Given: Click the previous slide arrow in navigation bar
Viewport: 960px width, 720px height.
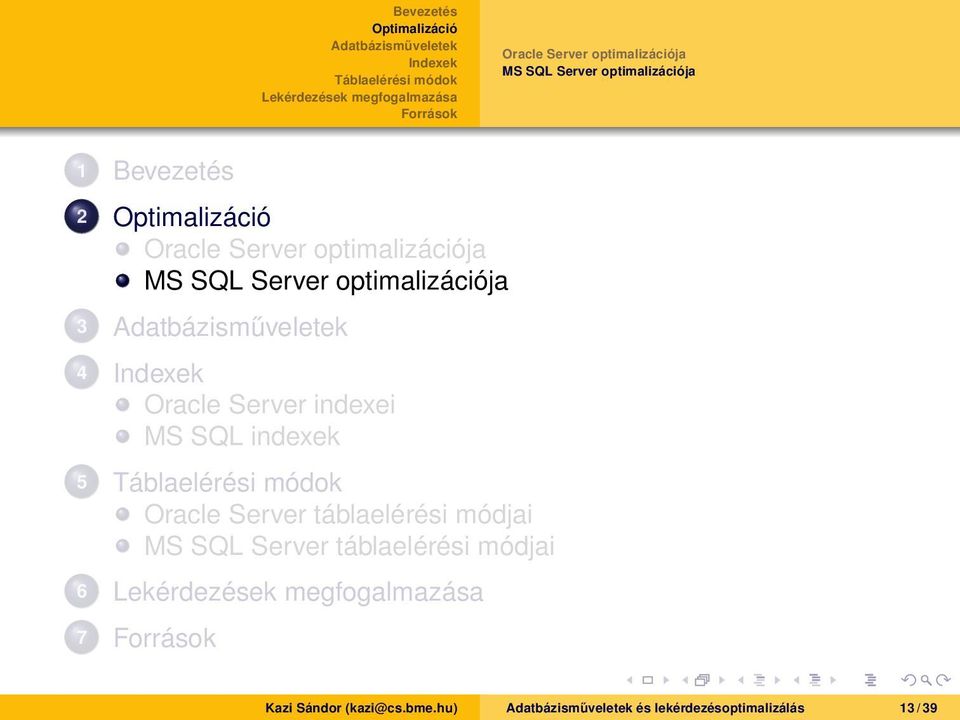Looking at the screenshot, I should (x=629, y=680).
